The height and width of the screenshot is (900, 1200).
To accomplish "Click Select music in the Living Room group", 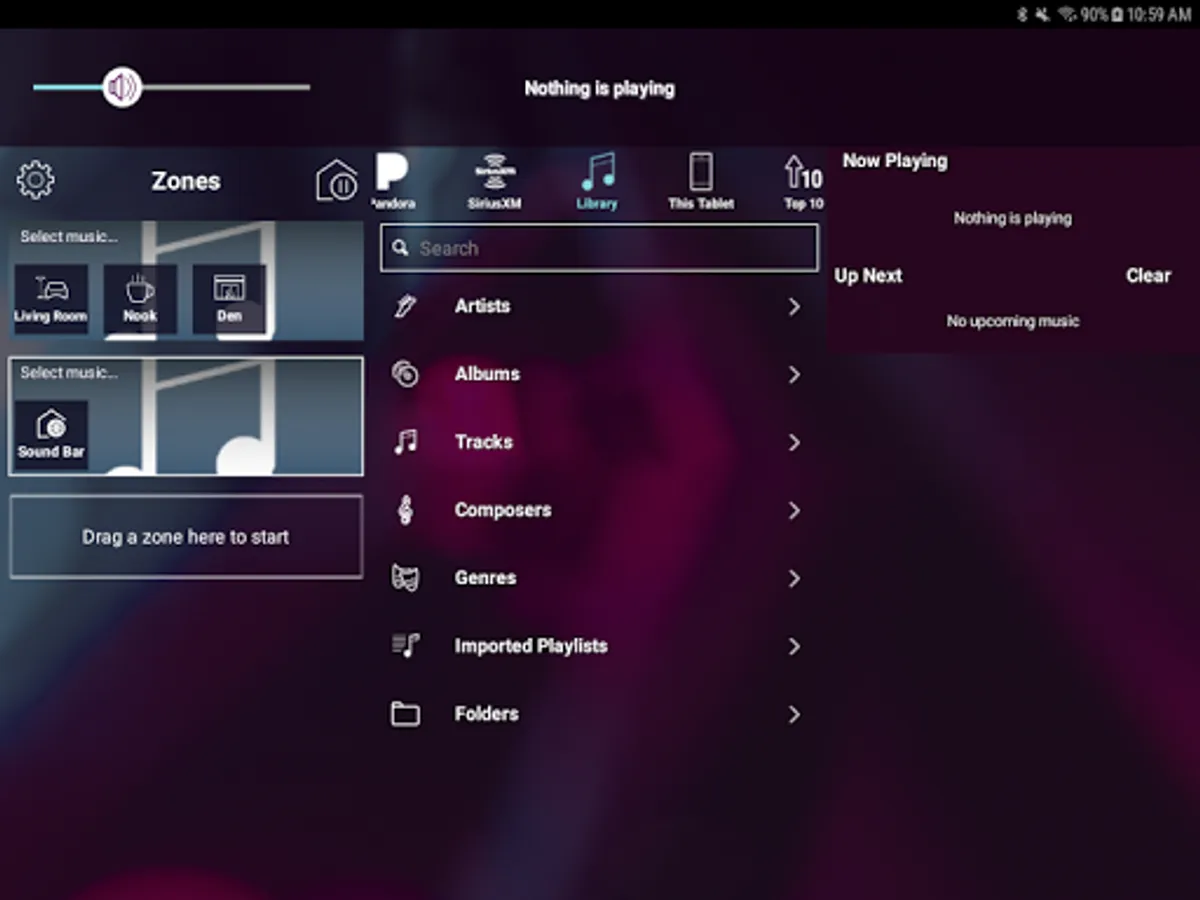I will coord(69,237).
